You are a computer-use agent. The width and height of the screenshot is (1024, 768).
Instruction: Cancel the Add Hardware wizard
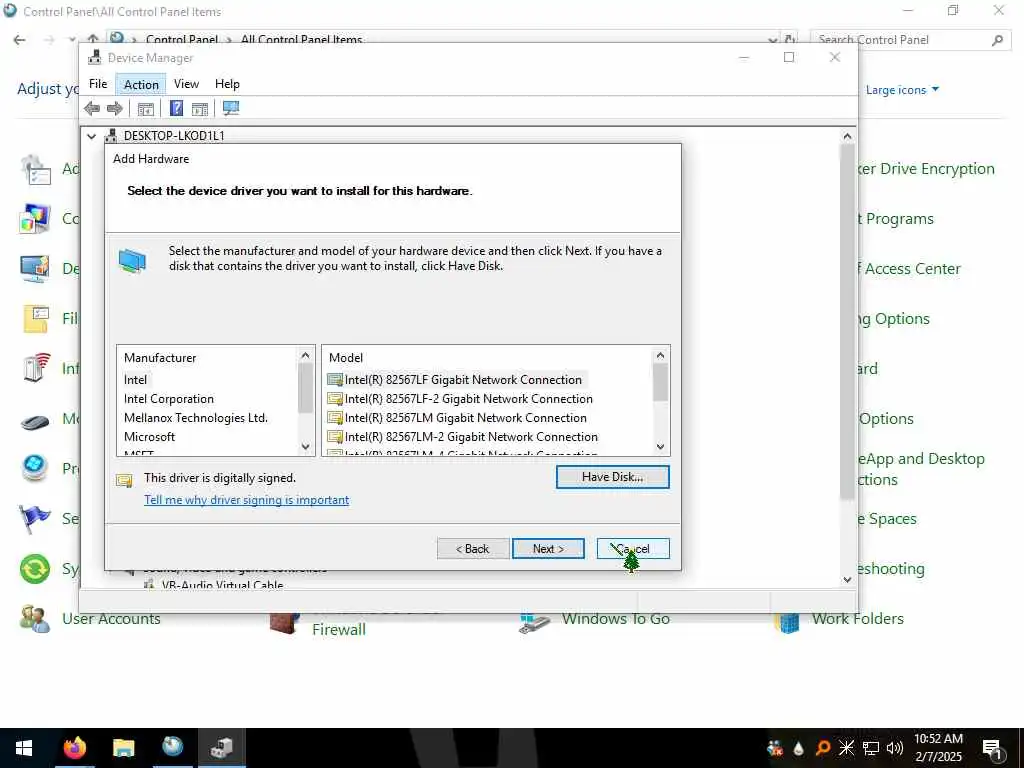click(633, 549)
